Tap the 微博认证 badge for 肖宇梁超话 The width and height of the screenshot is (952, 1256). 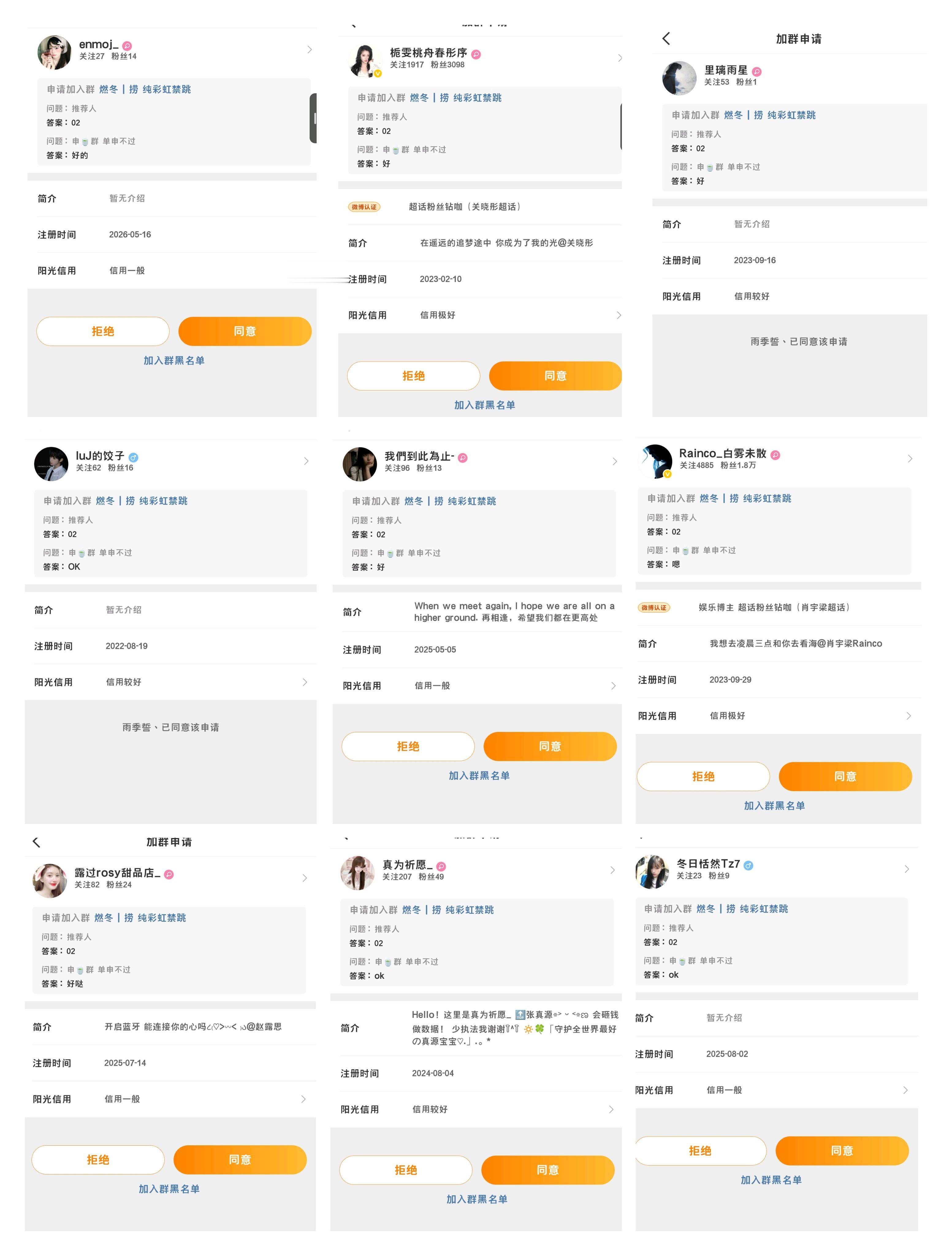(x=654, y=607)
